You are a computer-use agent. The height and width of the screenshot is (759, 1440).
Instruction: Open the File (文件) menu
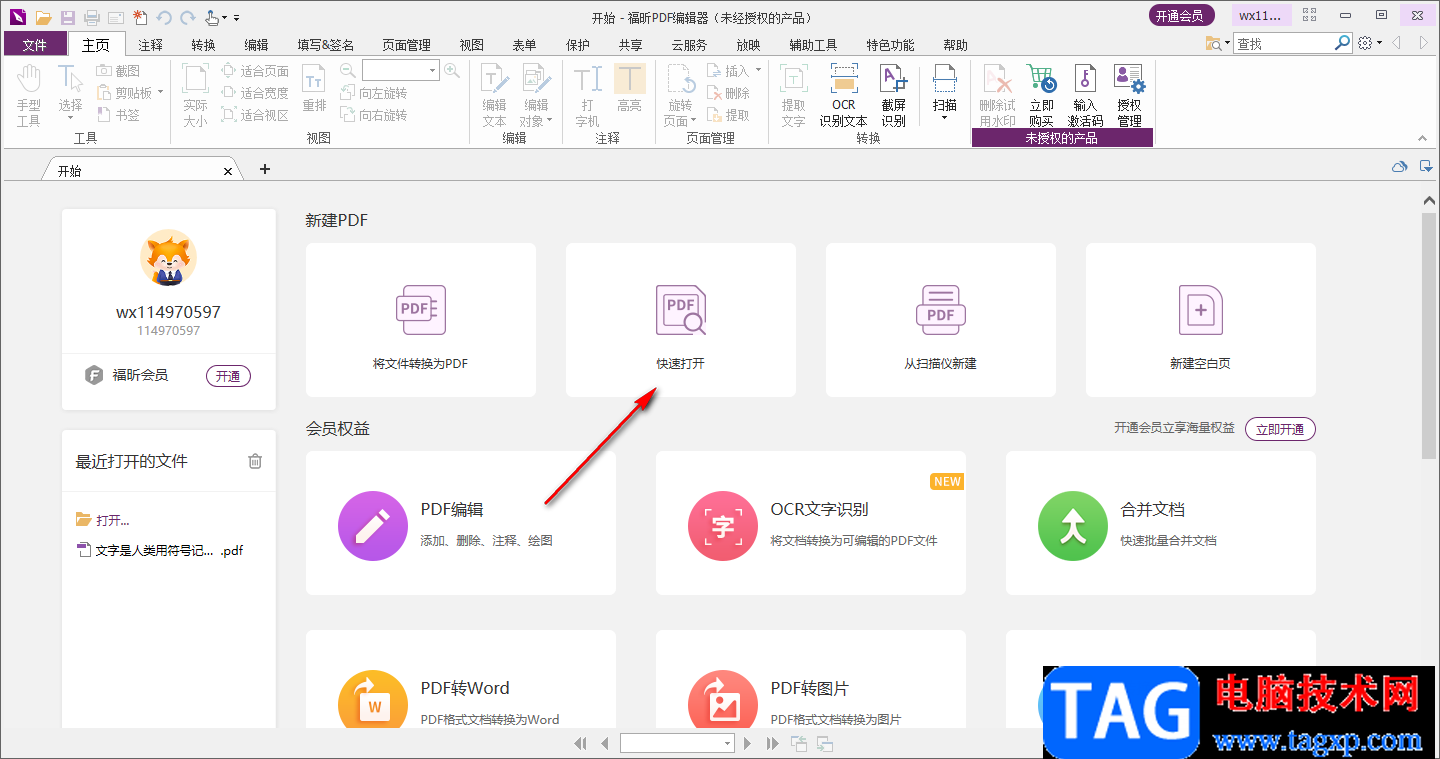[x=35, y=44]
